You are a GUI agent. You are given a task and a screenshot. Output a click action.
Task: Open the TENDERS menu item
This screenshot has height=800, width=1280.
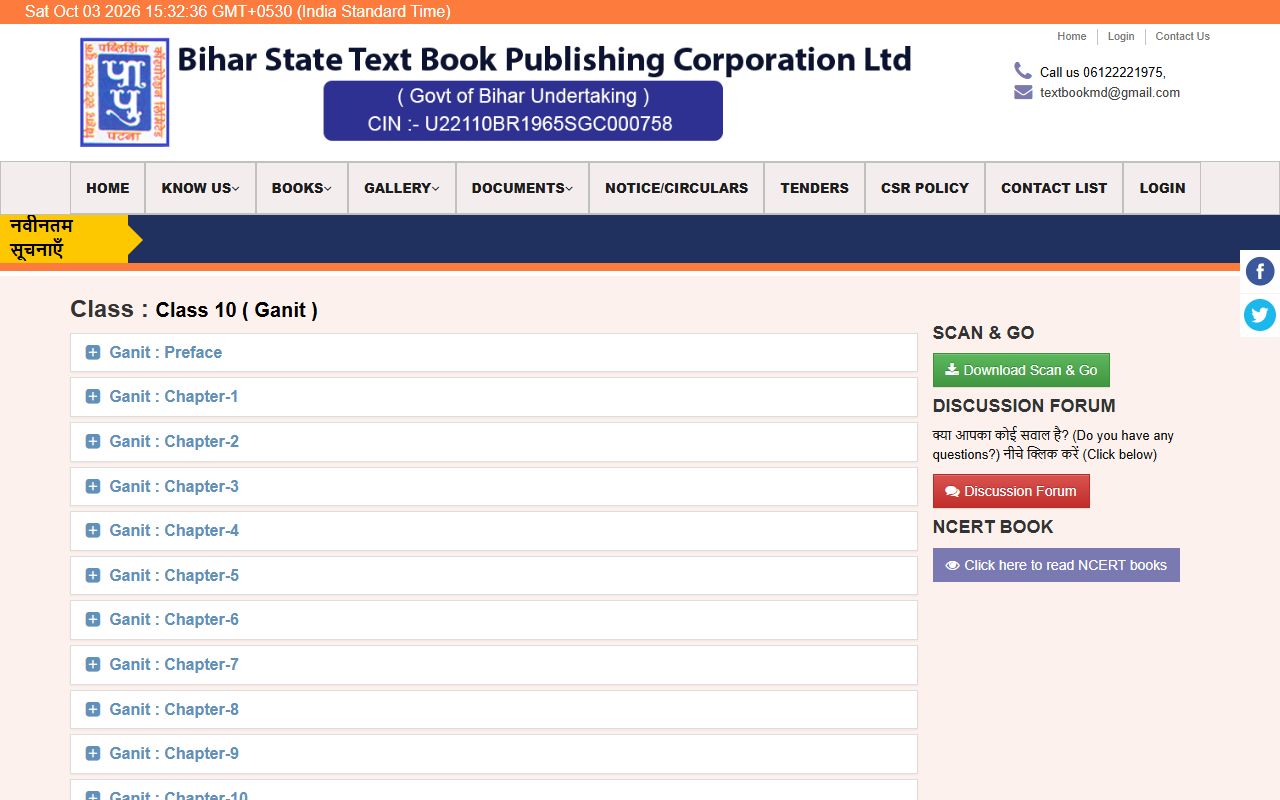(x=814, y=188)
